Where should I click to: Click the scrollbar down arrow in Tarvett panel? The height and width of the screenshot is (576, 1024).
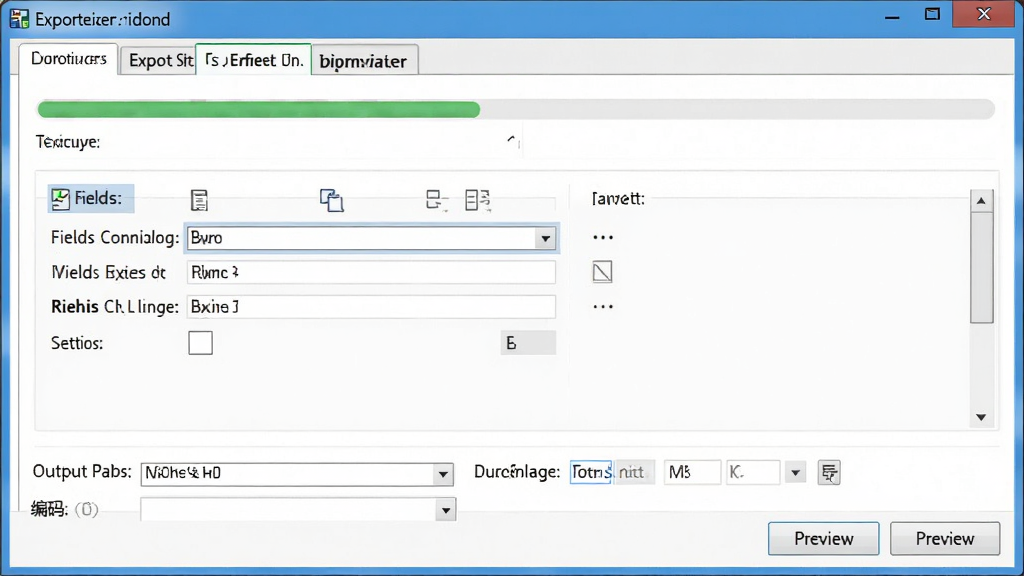(981, 417)
